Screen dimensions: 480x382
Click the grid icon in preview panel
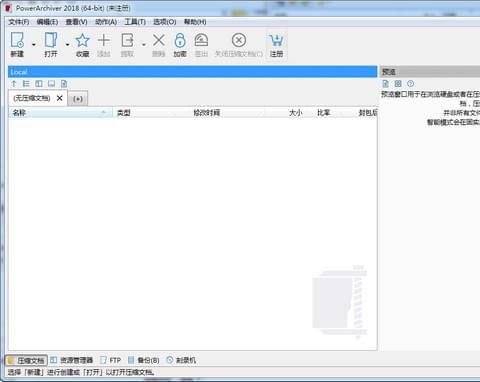pos(398,84)
